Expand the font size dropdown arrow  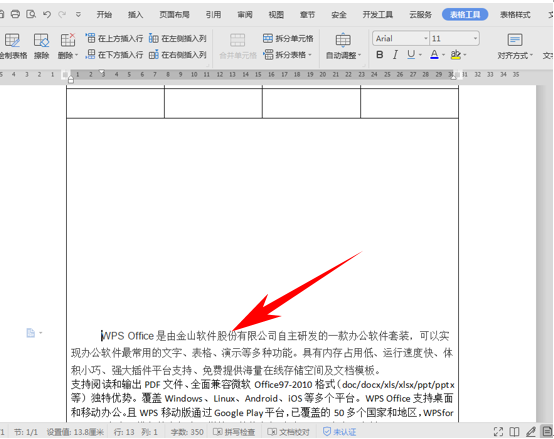coord(476,38)
